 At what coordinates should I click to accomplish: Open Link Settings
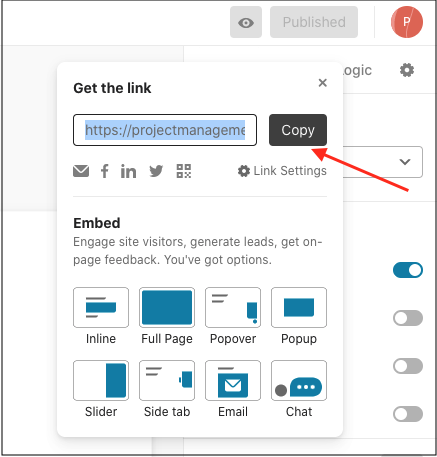[x=282, y=171]
